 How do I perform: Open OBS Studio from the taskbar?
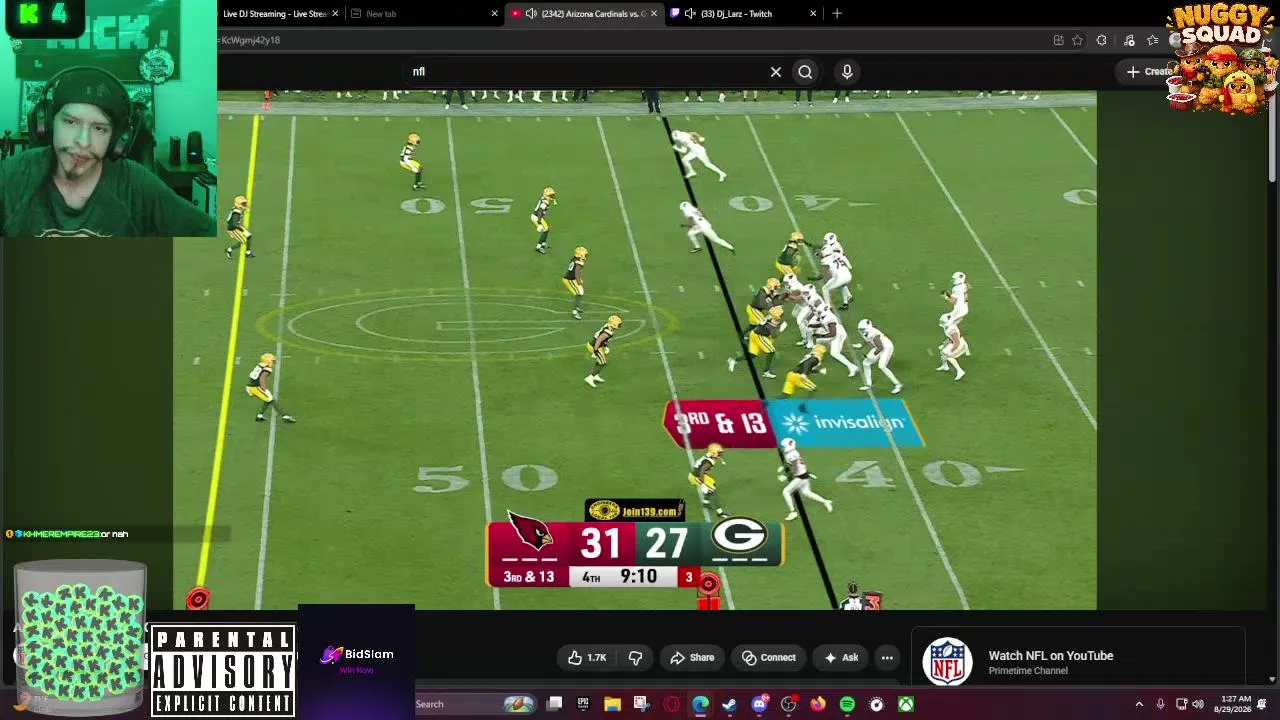788,704
